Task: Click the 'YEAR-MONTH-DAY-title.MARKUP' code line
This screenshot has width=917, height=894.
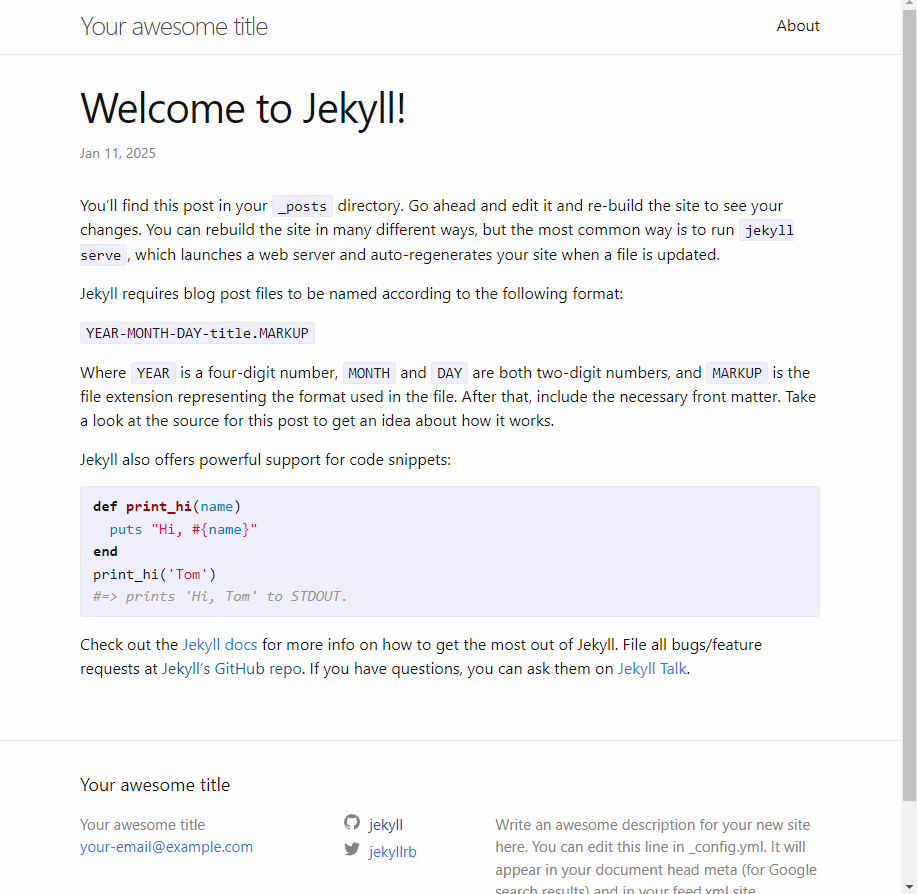Action: pos(196,333)
